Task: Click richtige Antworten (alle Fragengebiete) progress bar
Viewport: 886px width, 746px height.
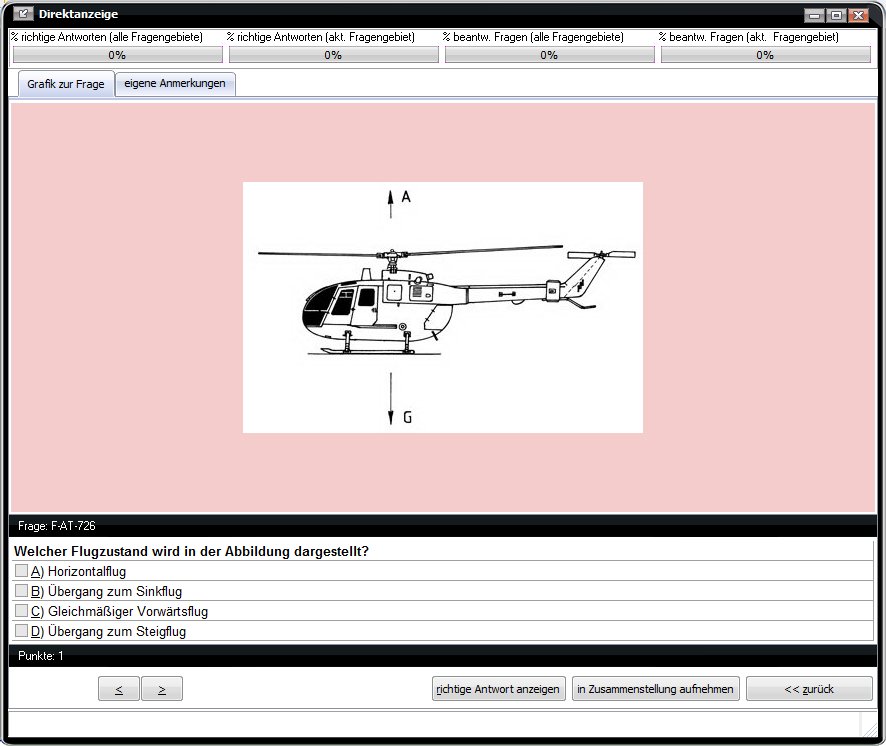Action: pyautogui.click(x=118, y=55)
